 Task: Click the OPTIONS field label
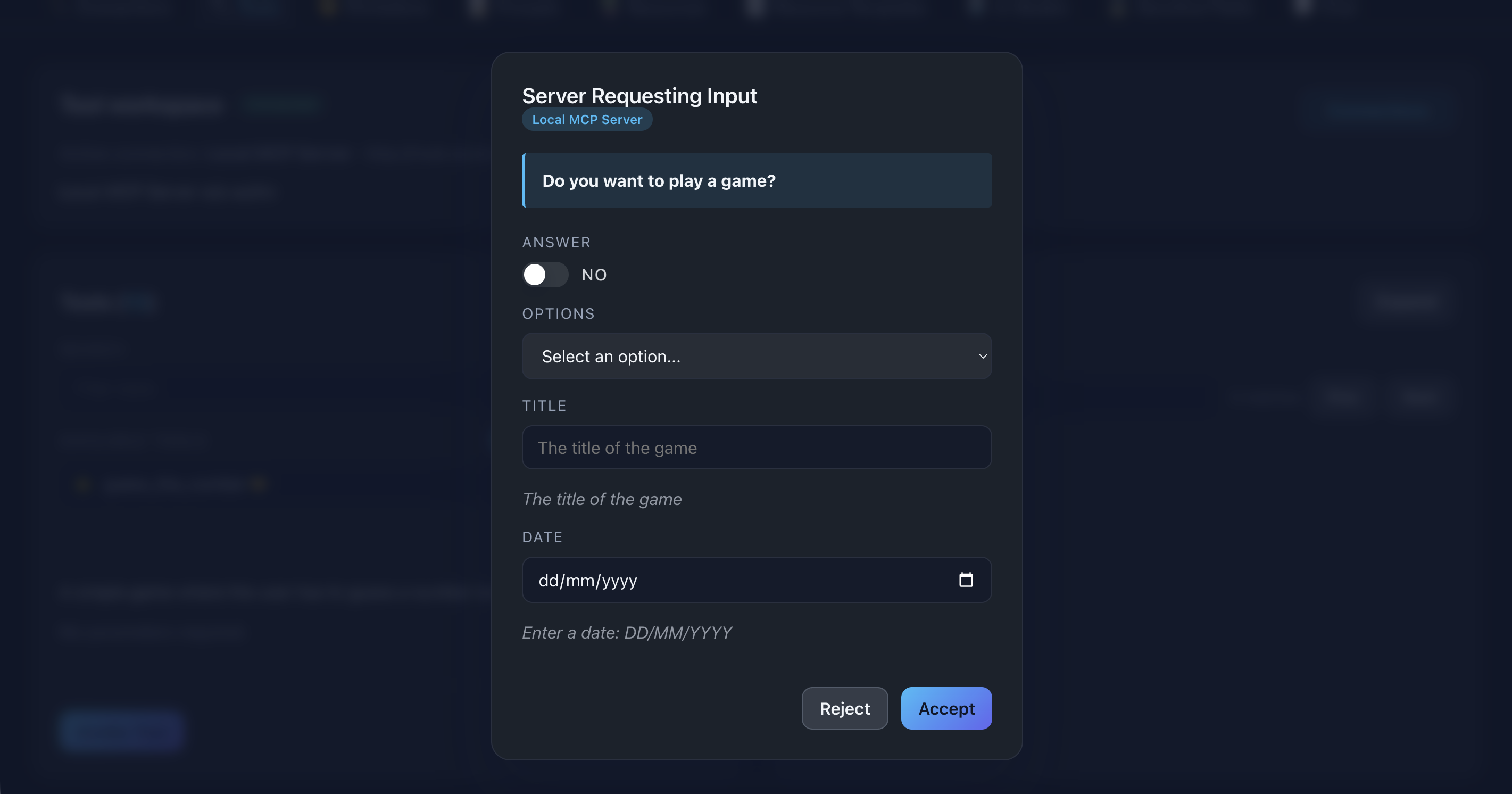[x=558, y=313]
